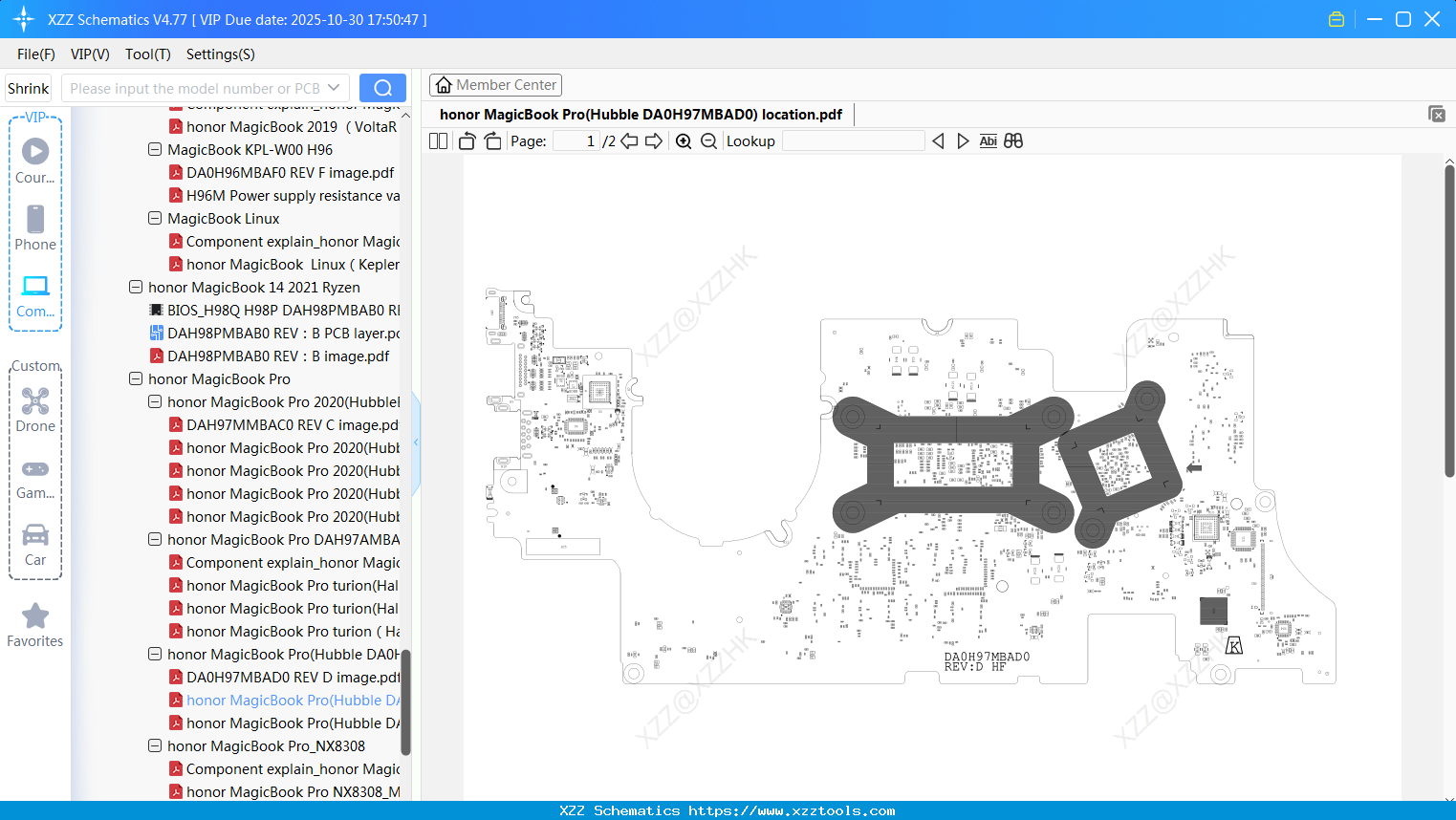The width and height of the screenshot is (1456, 820).
Task: Click the expand viewer icon at top right
Action: (x=1437, y=114)
